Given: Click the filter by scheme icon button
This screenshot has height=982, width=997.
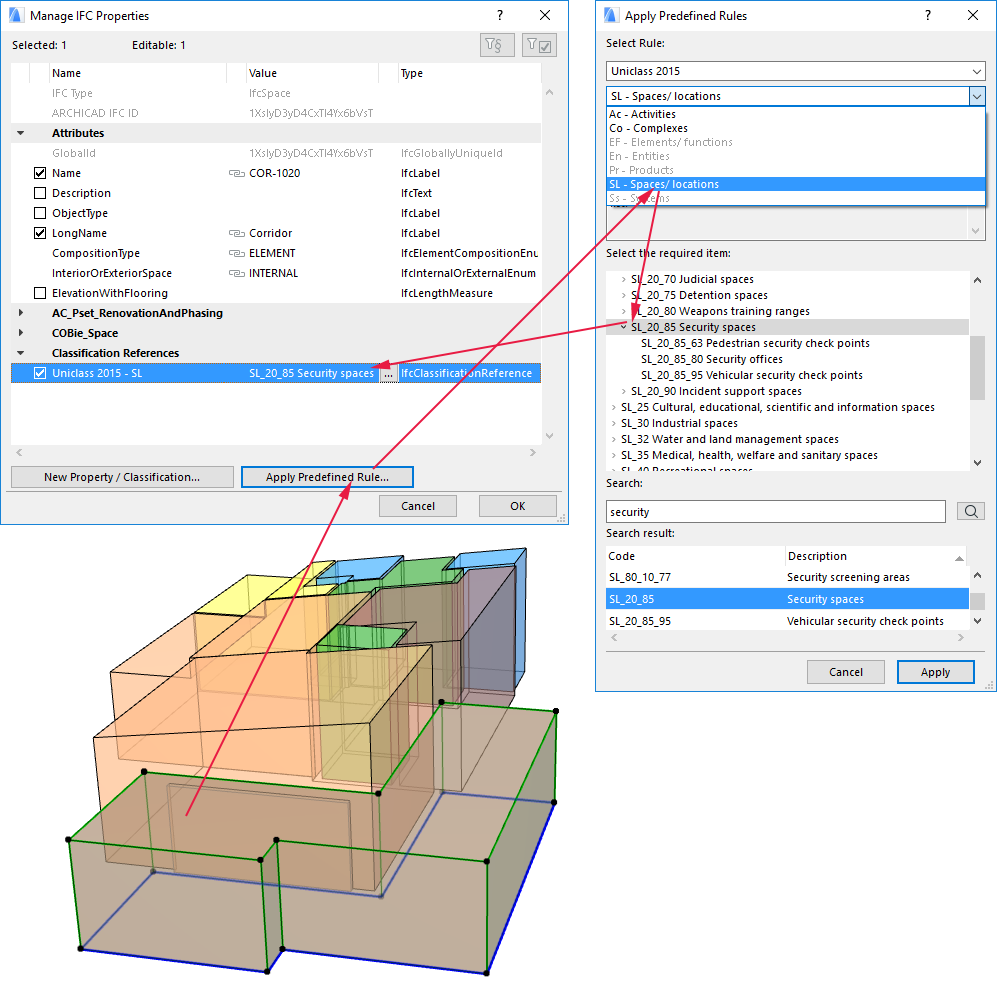Looking at the screenshot, I should (497, 45).
